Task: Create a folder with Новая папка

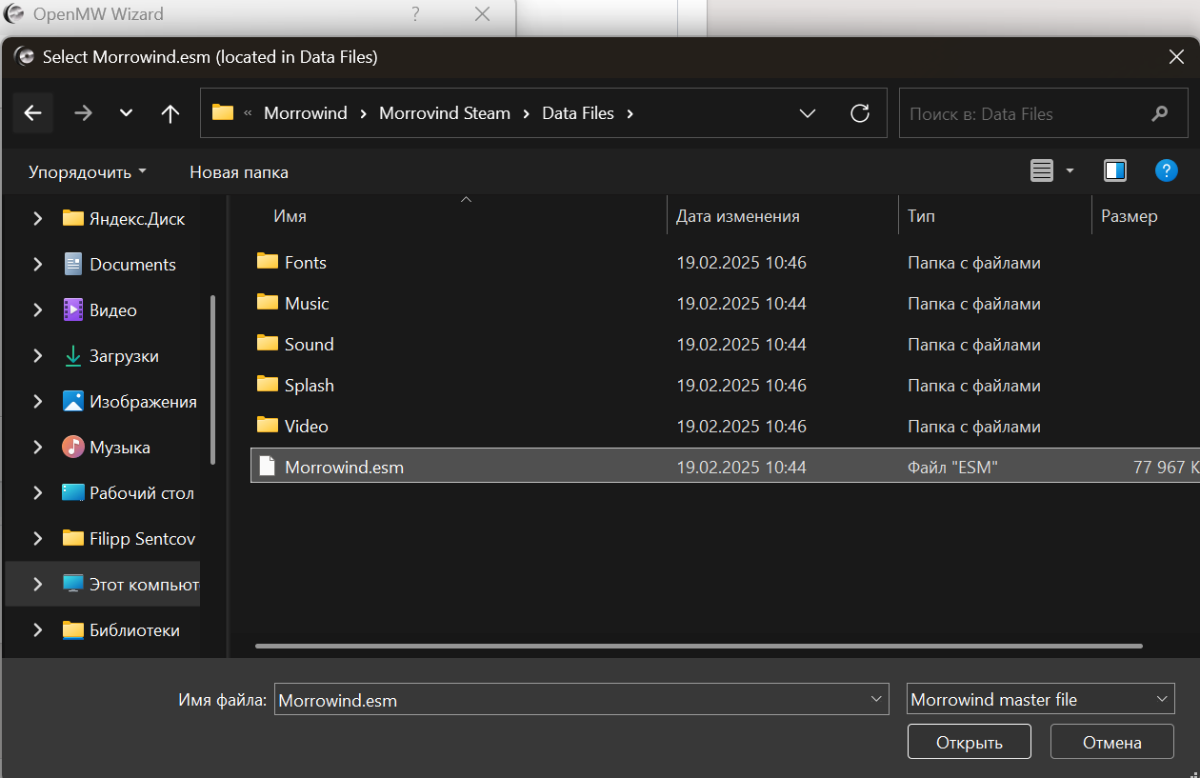Action: point(239,172)
